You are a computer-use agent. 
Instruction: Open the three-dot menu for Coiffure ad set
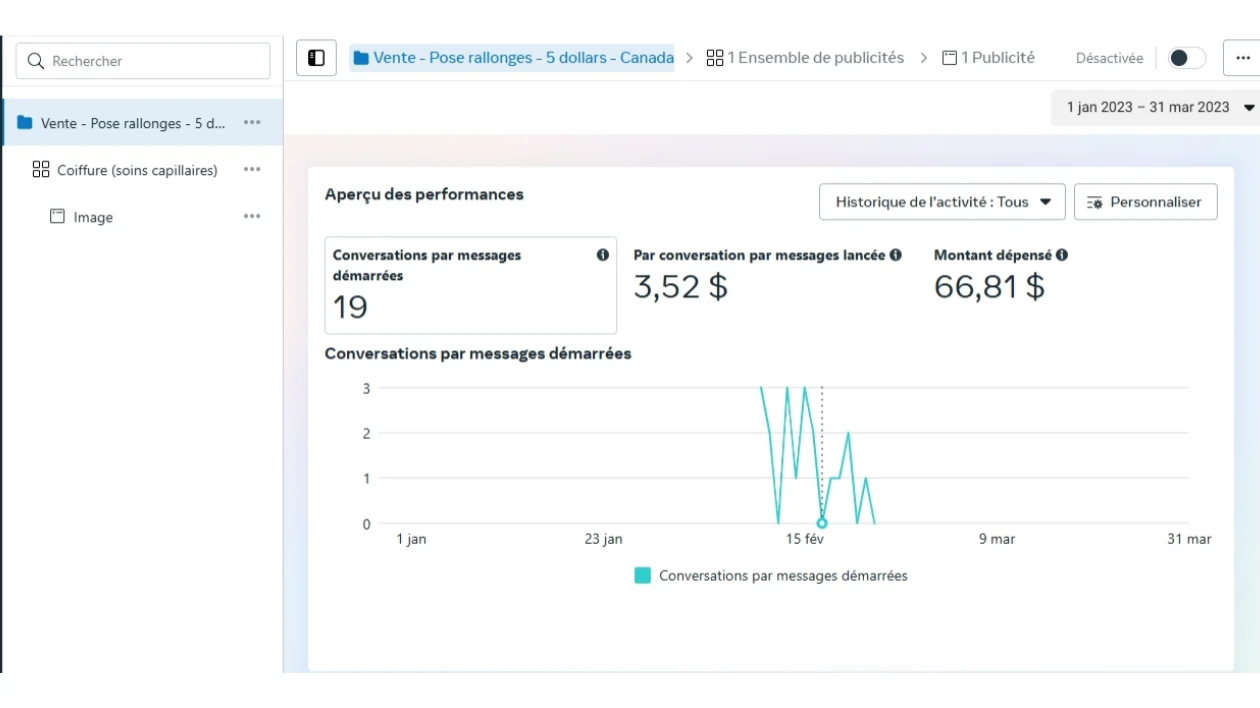tap(252, 170)
